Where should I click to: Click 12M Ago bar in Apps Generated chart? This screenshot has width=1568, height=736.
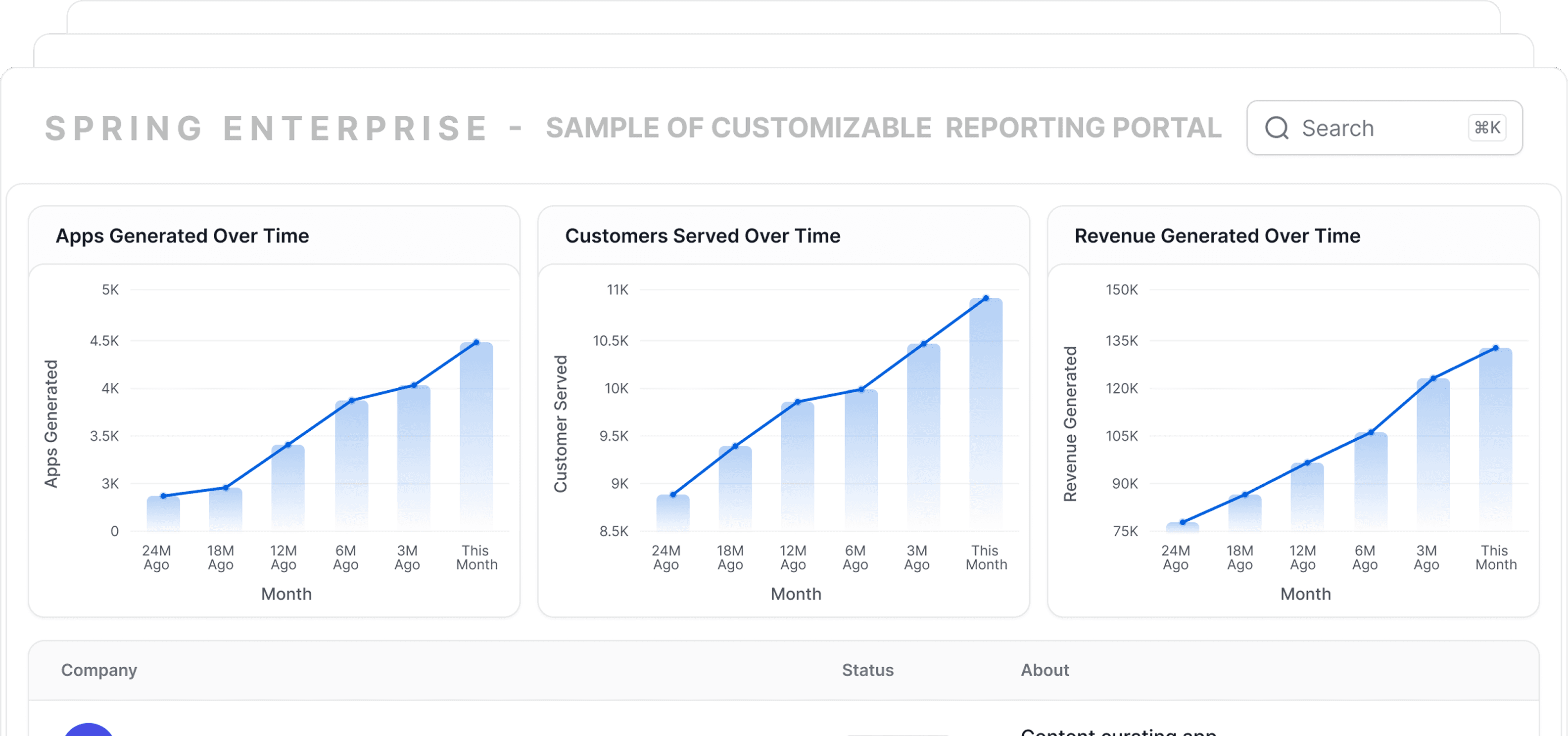point(288,487)
